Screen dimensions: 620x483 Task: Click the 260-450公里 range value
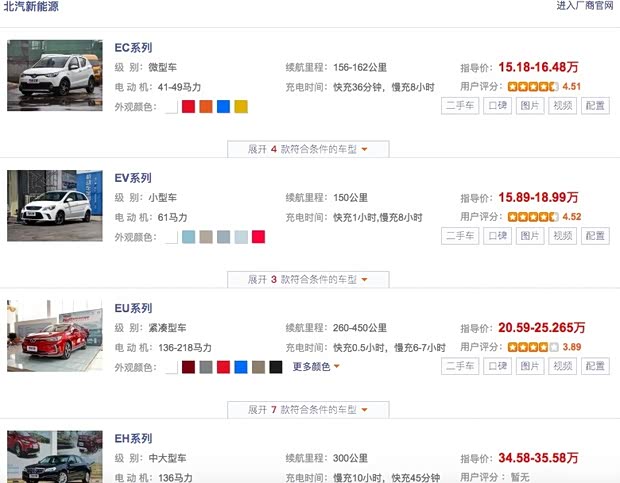360,328
